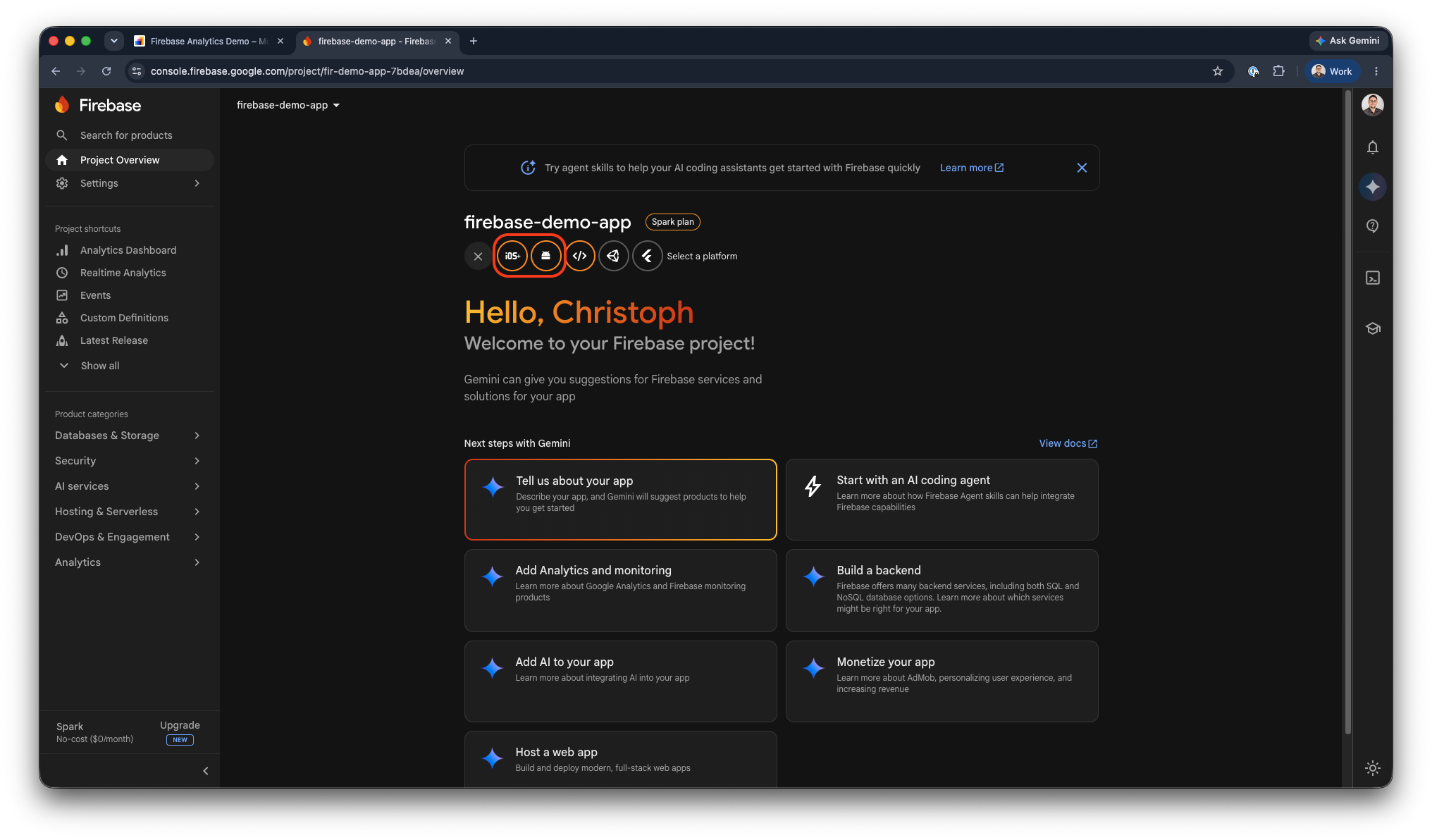
Task: Open learning resources graduation cap icon
Action: pos(1372,328)
